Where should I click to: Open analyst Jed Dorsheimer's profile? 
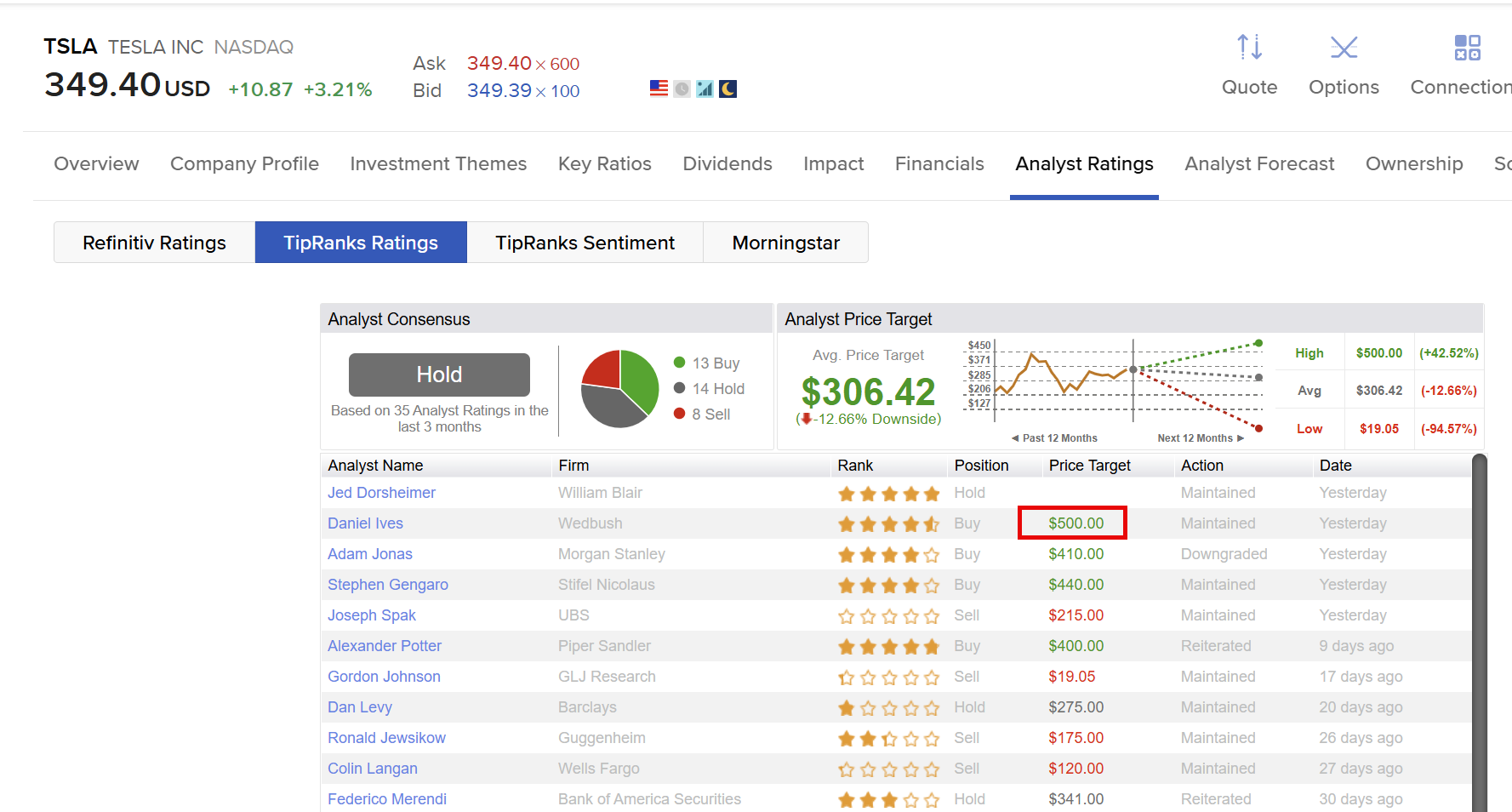click(381, 493)
